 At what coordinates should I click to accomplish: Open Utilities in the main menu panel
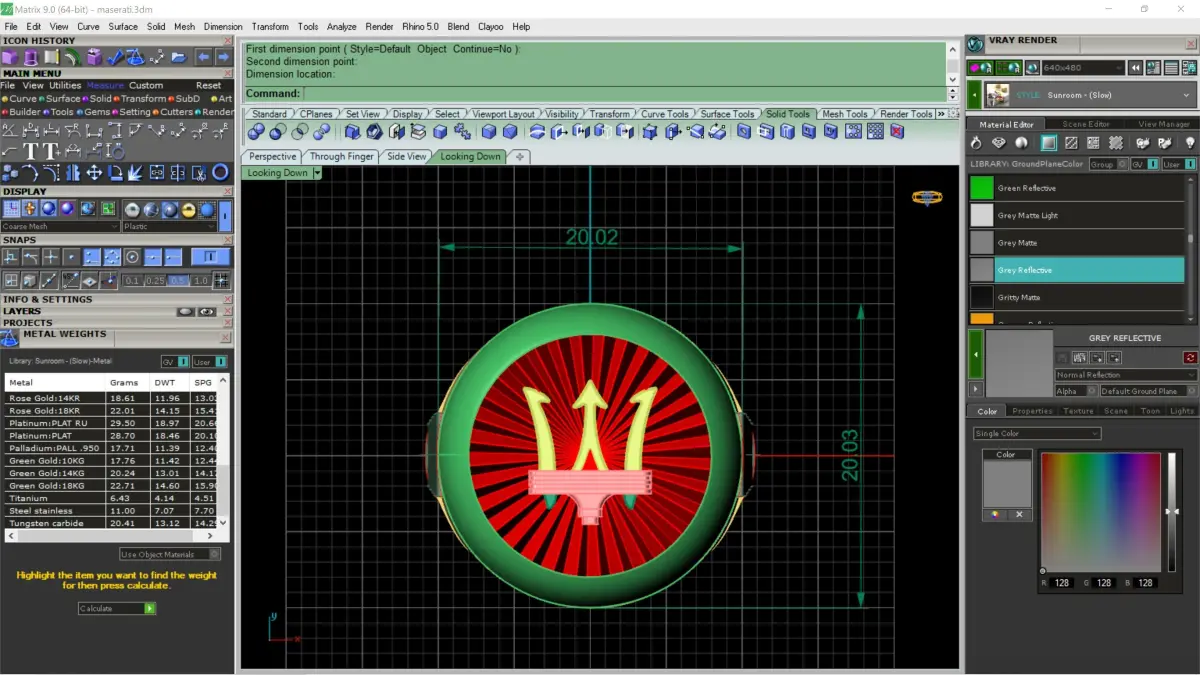(x=65, y=86)
